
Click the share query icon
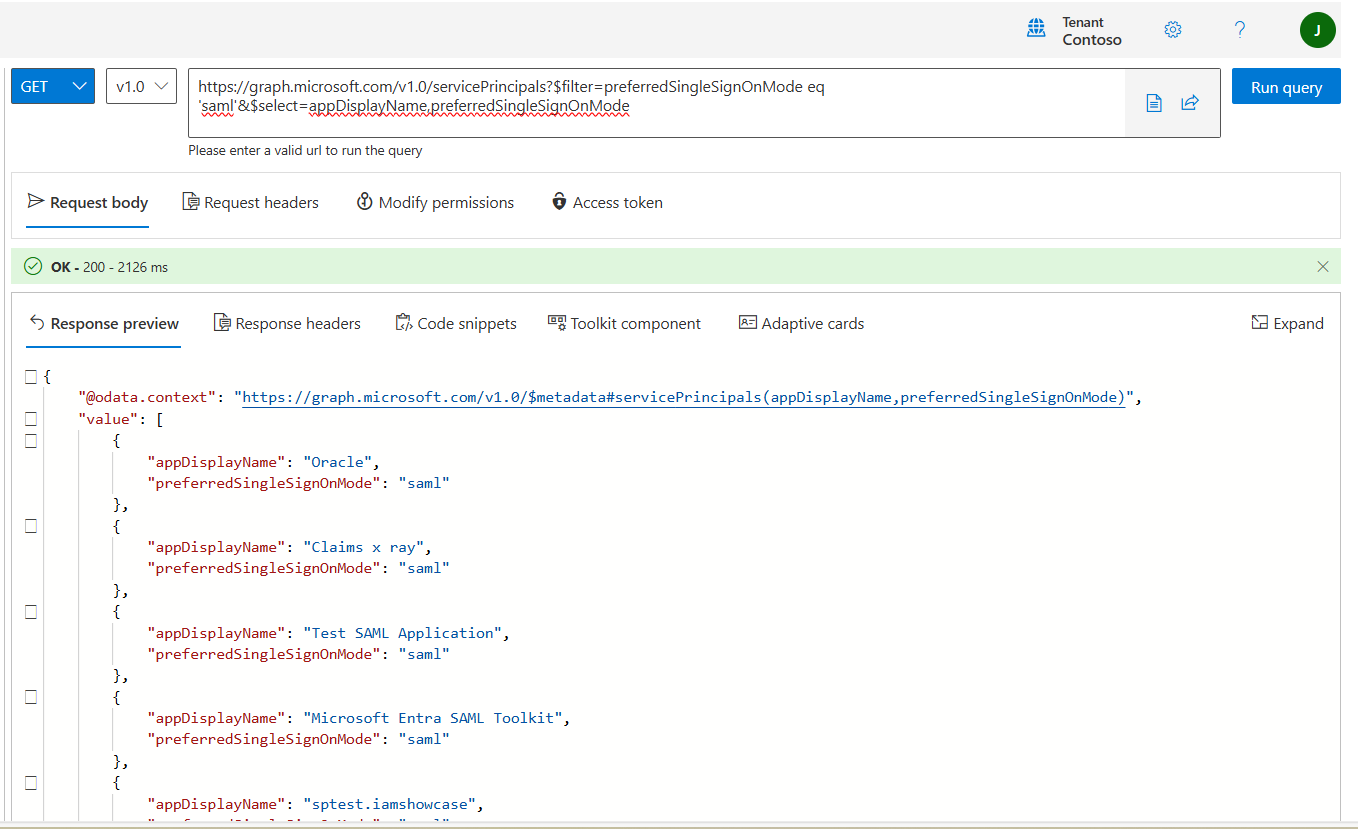coord(1190,102)
